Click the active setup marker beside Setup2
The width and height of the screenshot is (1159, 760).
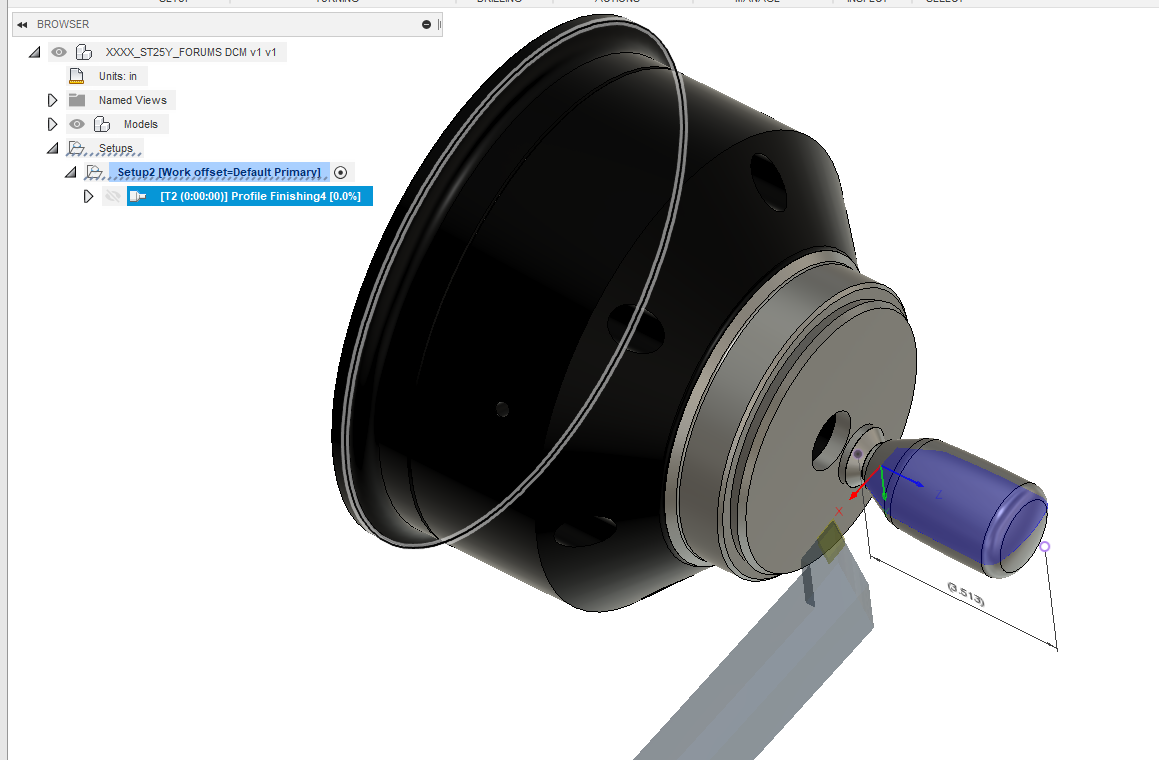340,172
